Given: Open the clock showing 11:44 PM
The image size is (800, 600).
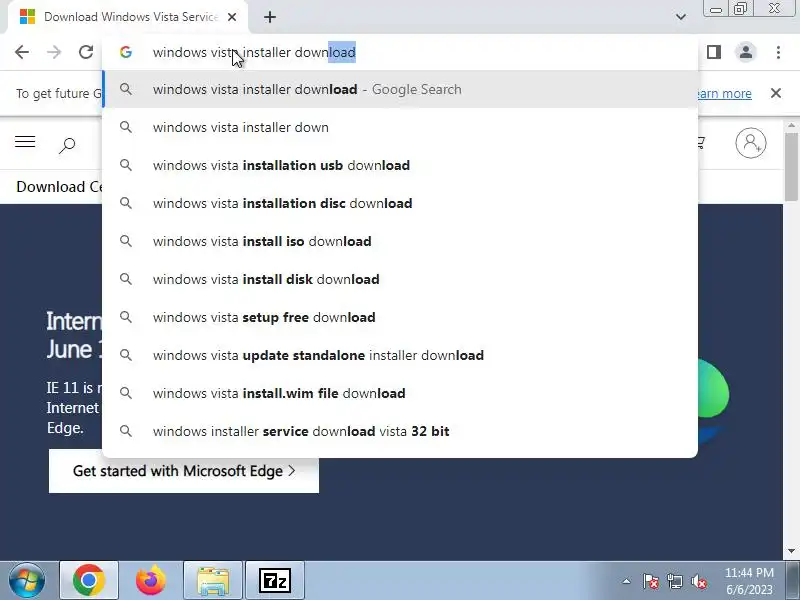Looking at the screenshot, I should click(x=749, y=581).
